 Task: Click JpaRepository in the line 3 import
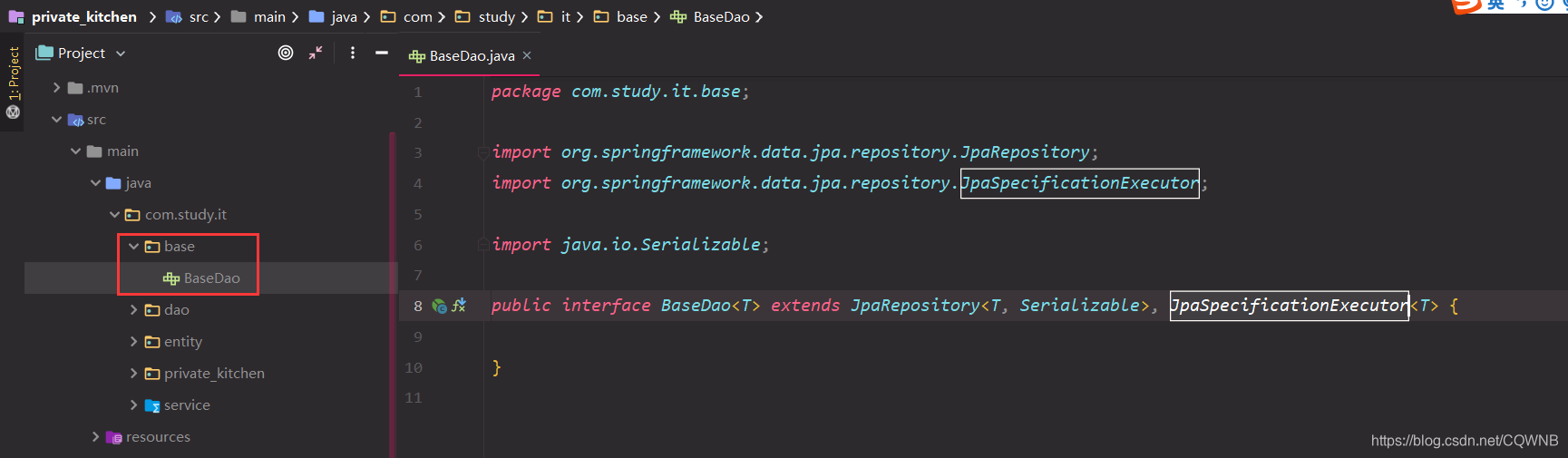[1025, 151]
